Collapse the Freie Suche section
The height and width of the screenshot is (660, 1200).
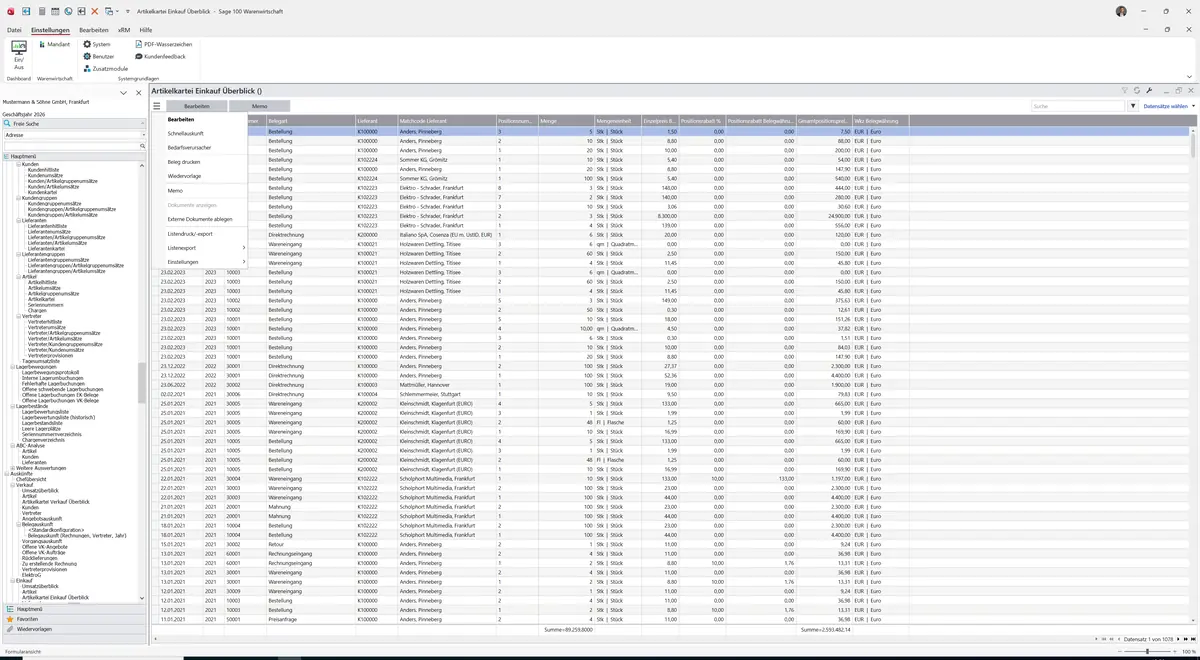coord(141,123)
